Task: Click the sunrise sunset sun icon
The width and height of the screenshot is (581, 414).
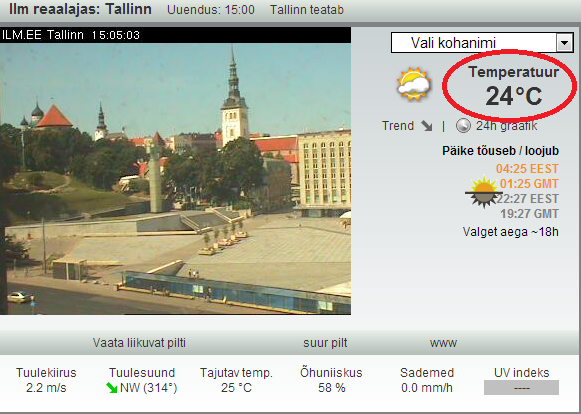Action: (483, 193)
